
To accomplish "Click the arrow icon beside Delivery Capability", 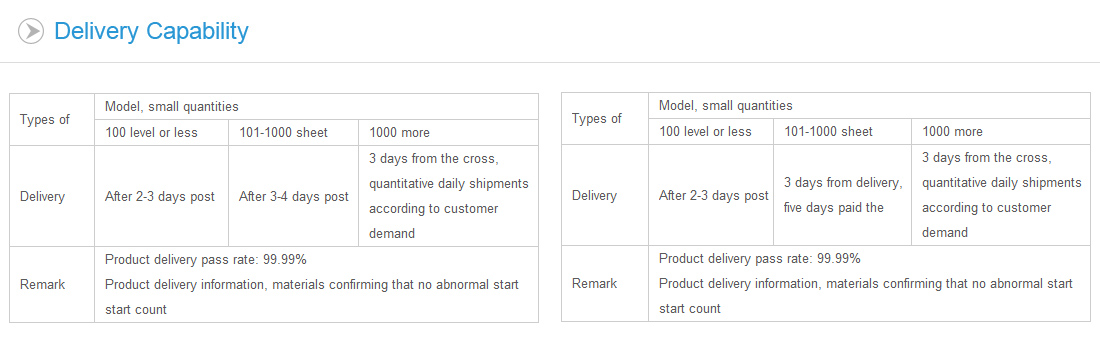I will 31,31.
